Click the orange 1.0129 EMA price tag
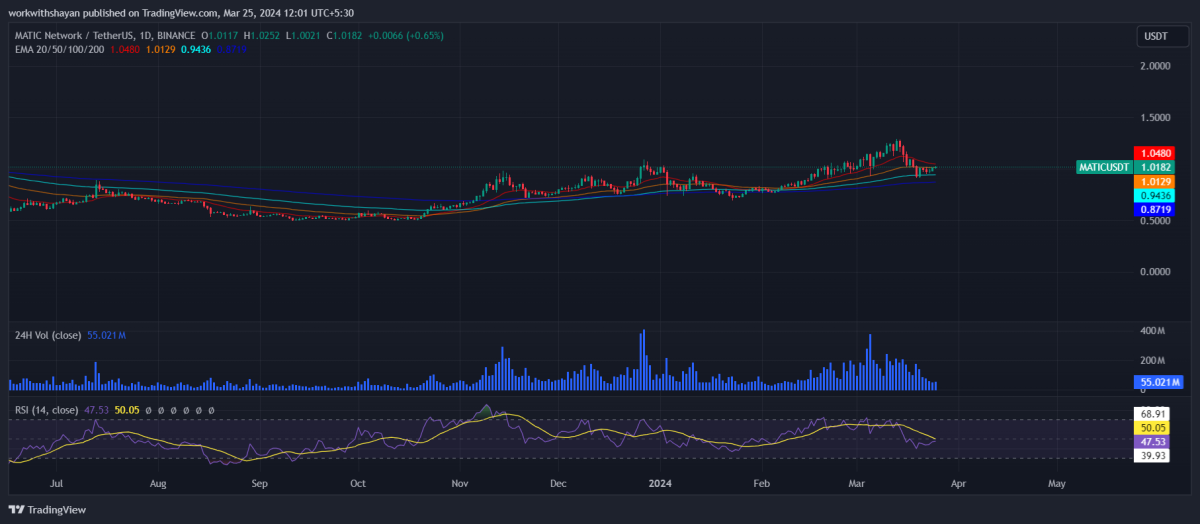Image resolution: width=1200 pixels, height=524 pixels. pos(1153,181)
